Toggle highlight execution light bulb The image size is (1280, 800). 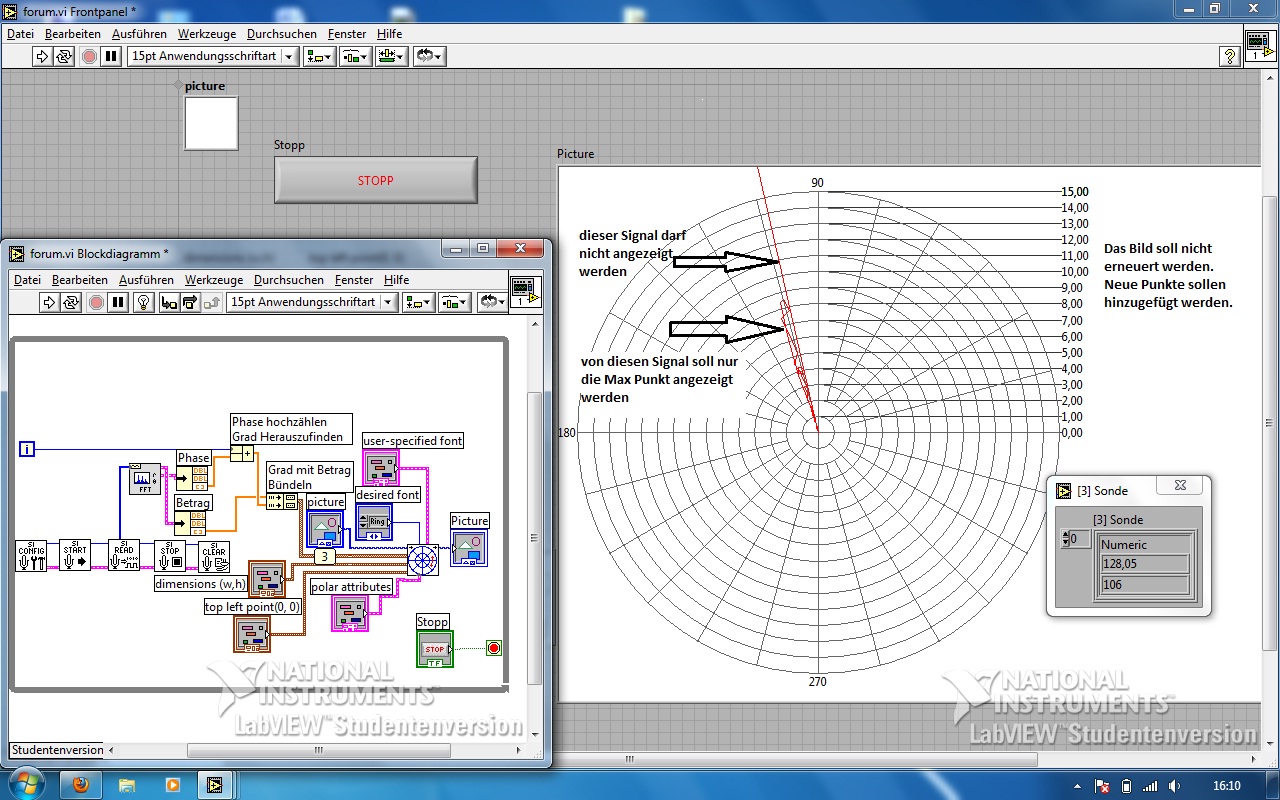(x=143, y=302)
